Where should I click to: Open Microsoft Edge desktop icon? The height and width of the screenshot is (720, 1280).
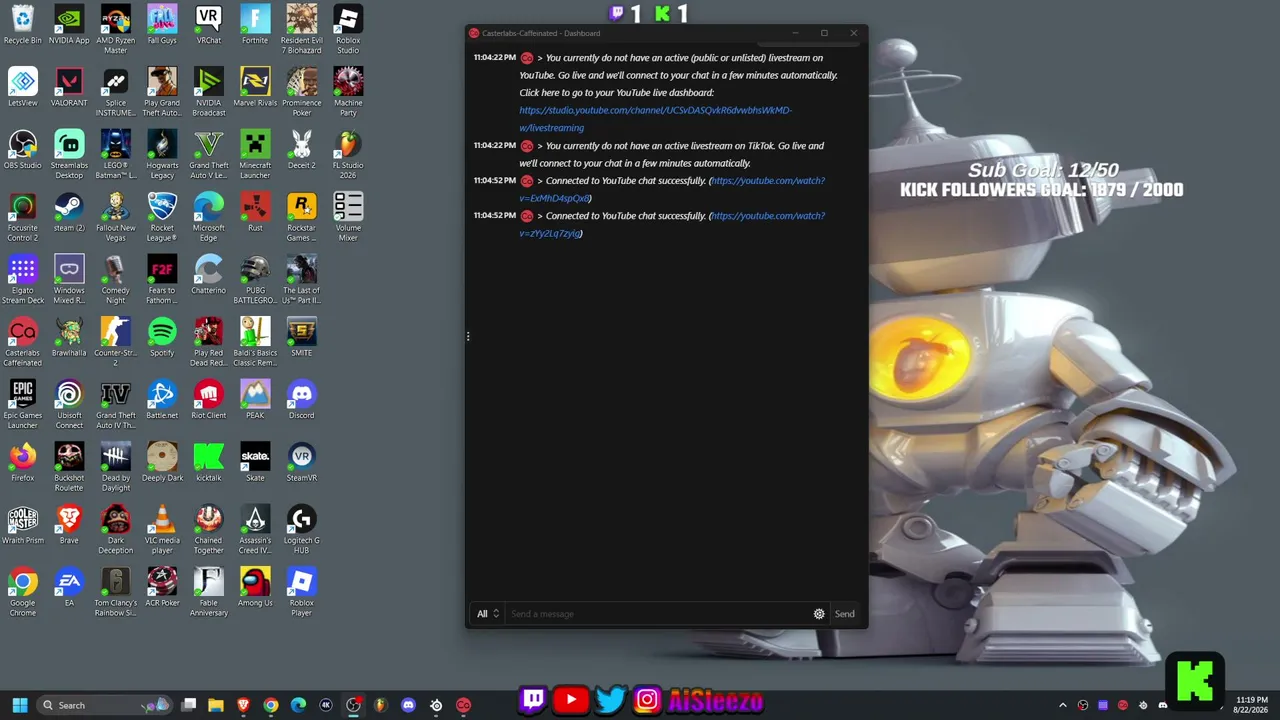click(208, 217)
